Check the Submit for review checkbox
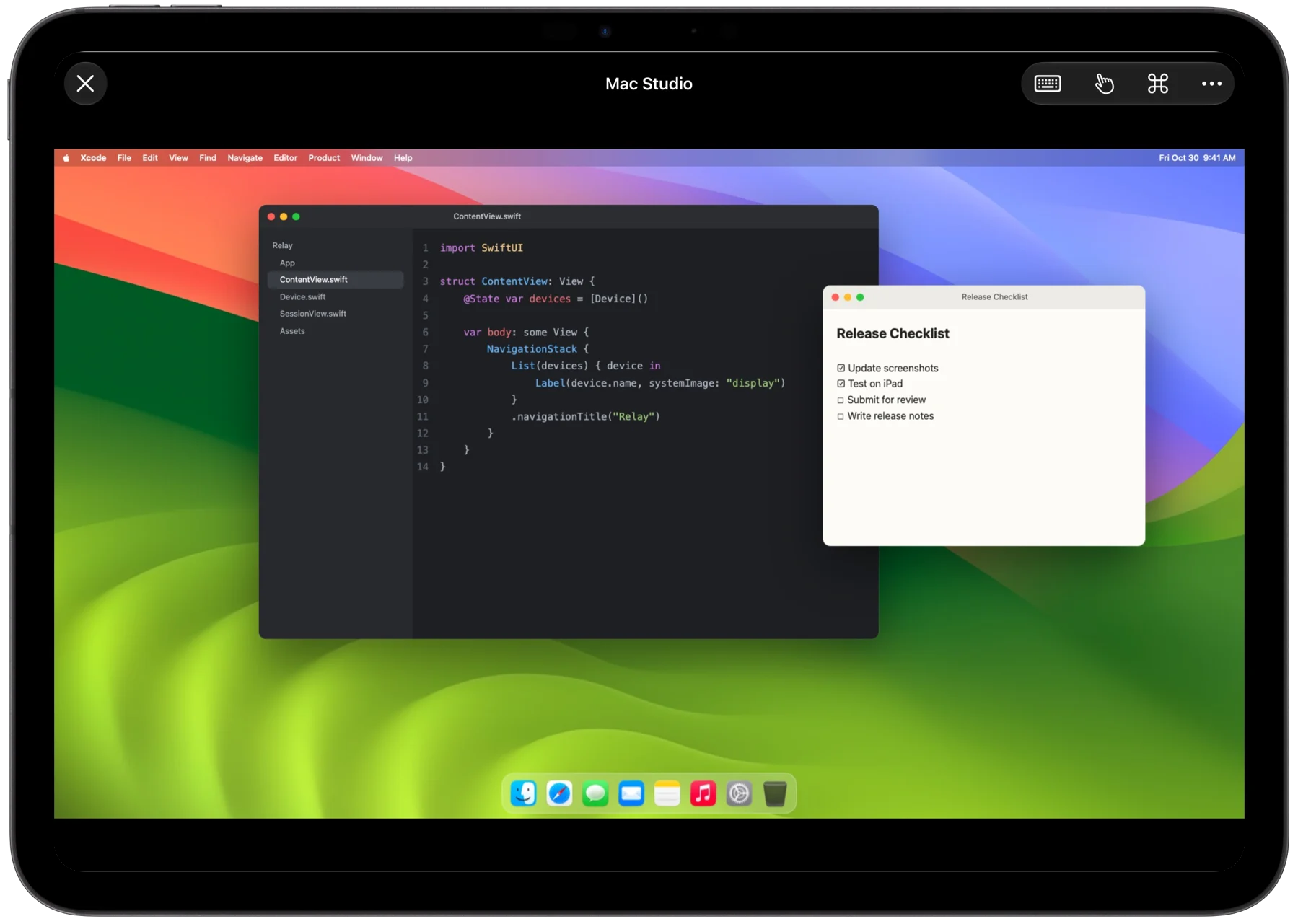Viewport: 1298px width, 924px height. (x=841, y=400)
